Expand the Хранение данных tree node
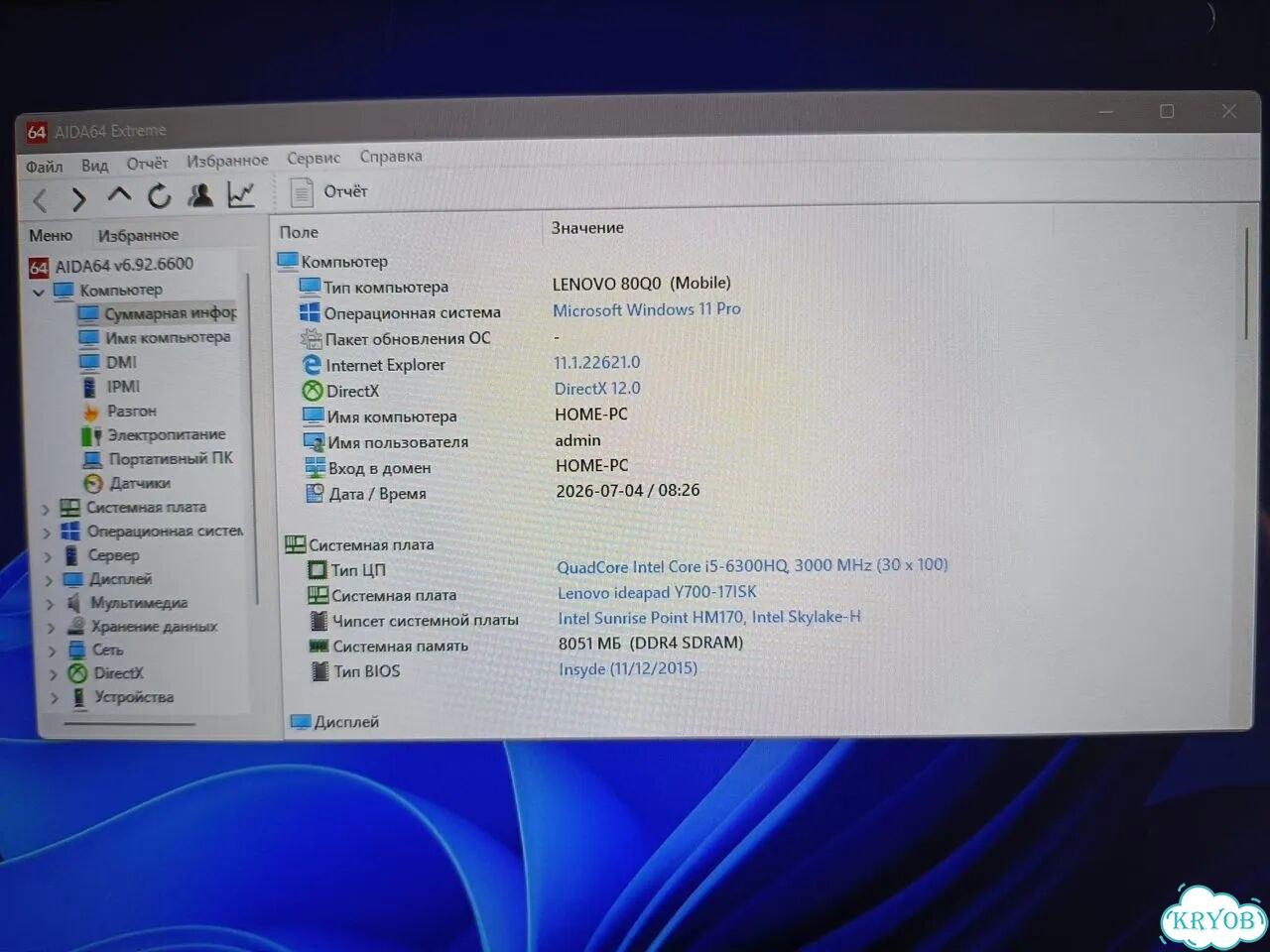The width and height of the screenshot is (1270, 952). [51, 628]
